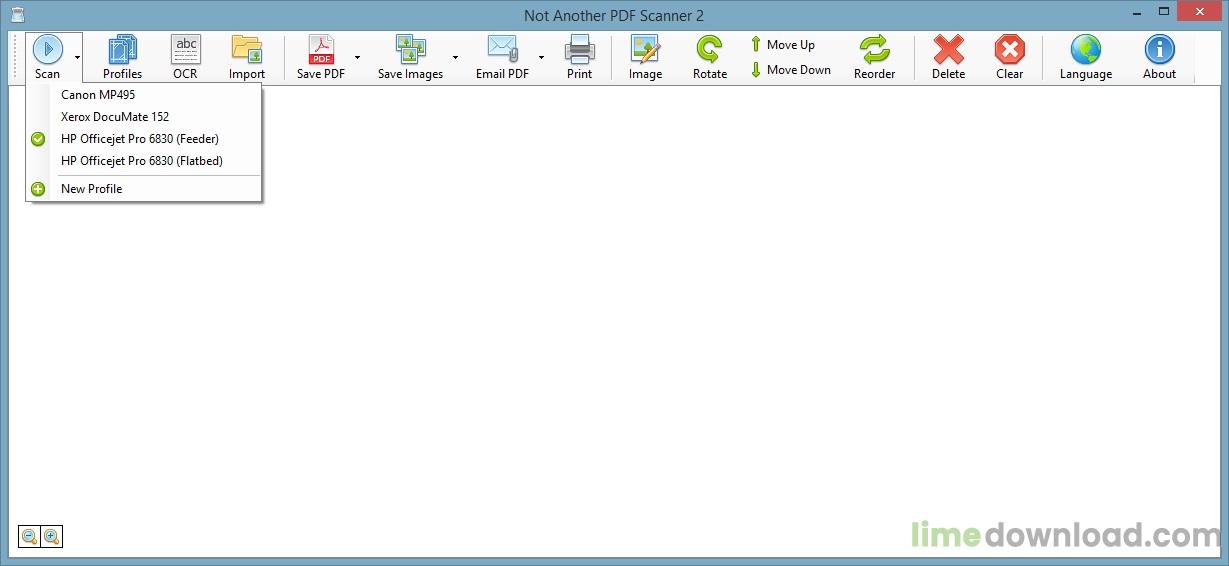This screenshot has width=1229, height=566.
Task: Maximize the NAPS2 window
Action: (1163, 11)
